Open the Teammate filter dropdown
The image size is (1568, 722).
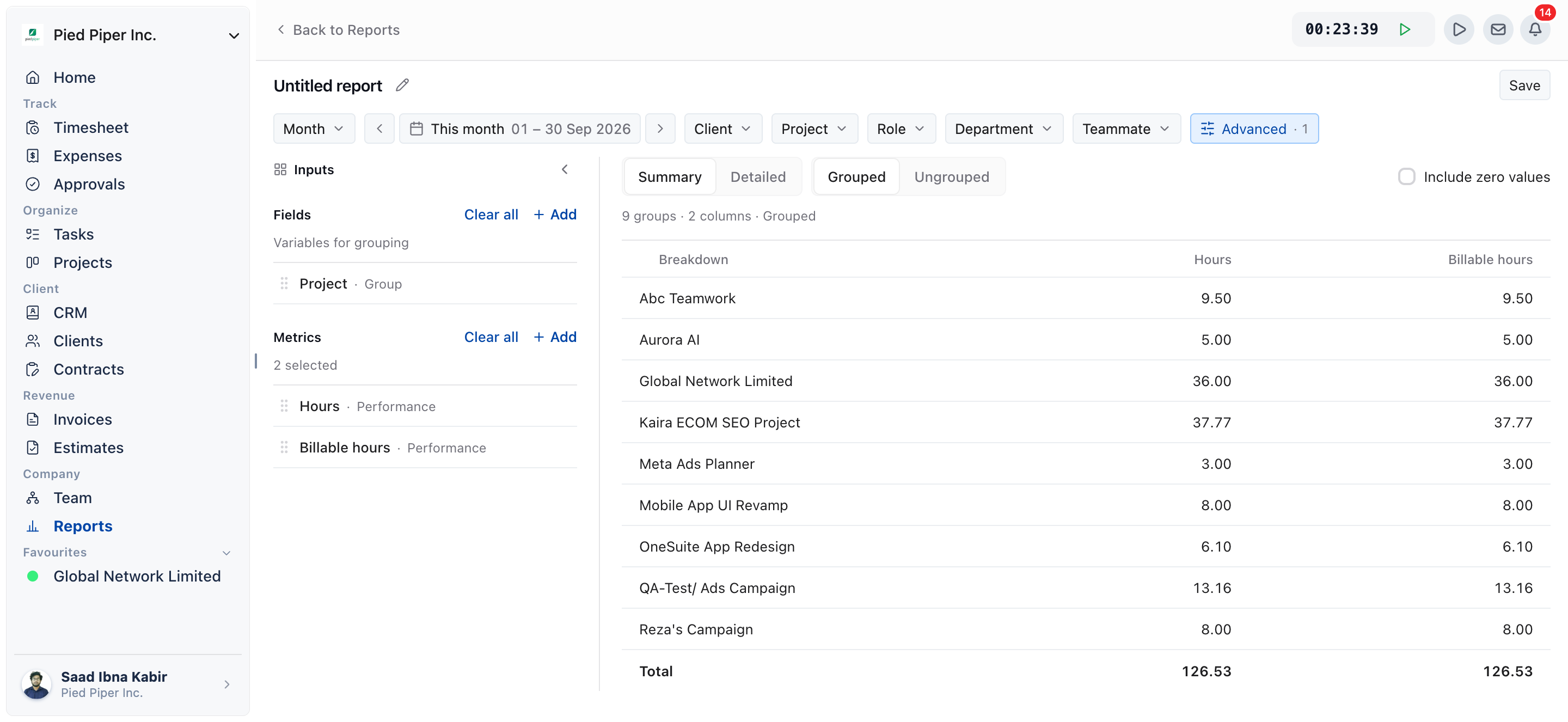click(1126, 129)
